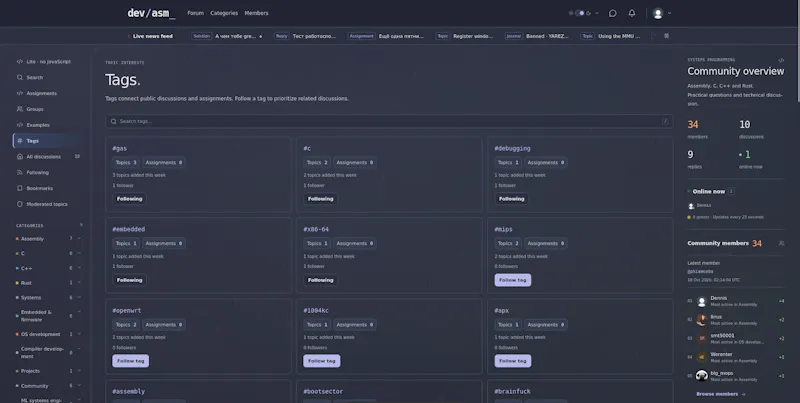The image size is (800, 403).
Task: Open the Compiler development category
Action: [x=41, y=352]
